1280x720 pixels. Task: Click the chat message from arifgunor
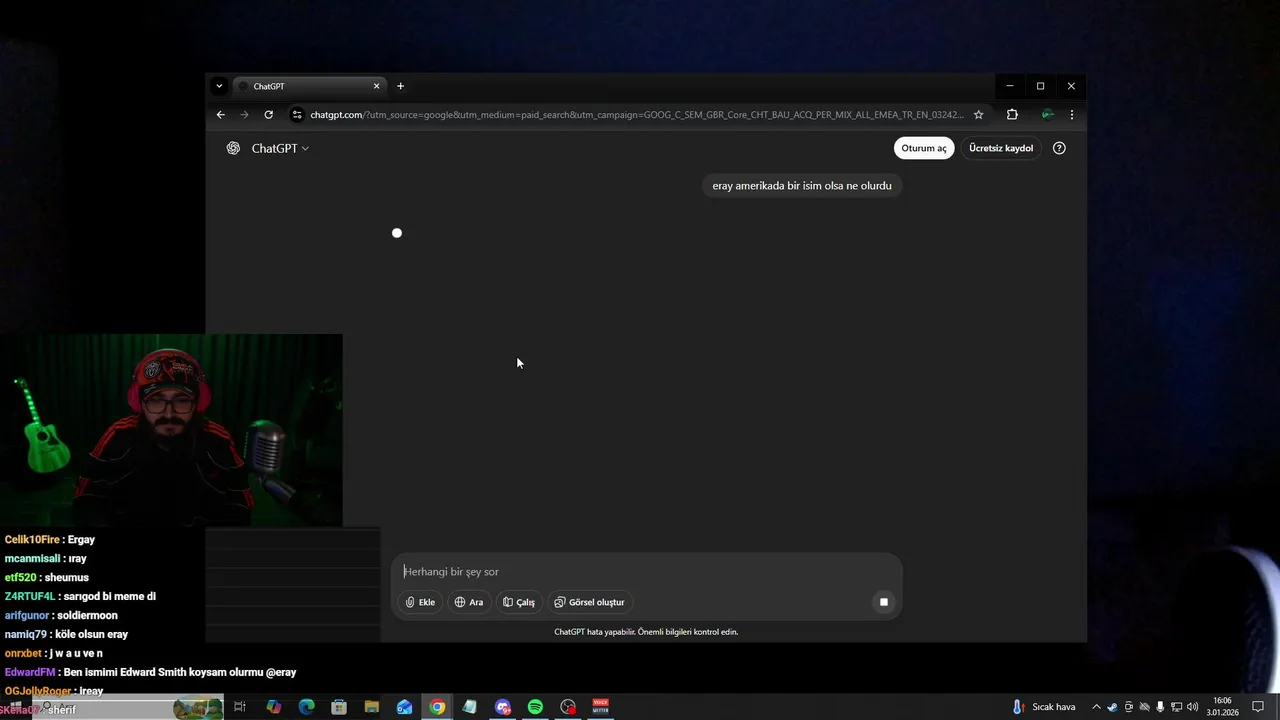point(61,616)
